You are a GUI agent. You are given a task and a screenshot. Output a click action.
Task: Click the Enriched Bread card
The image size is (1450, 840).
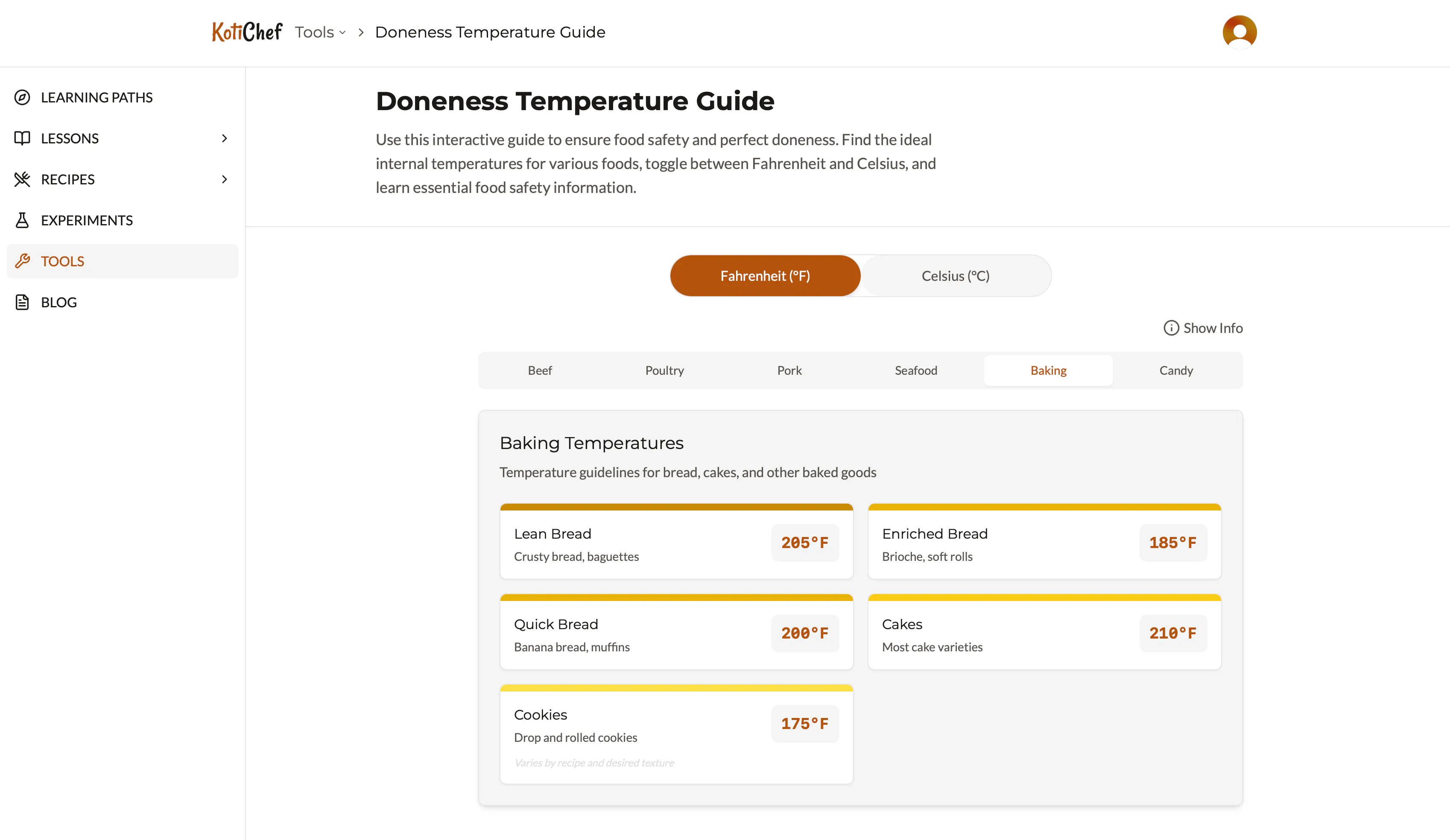pyautogui.click(x=1044, y=541)
